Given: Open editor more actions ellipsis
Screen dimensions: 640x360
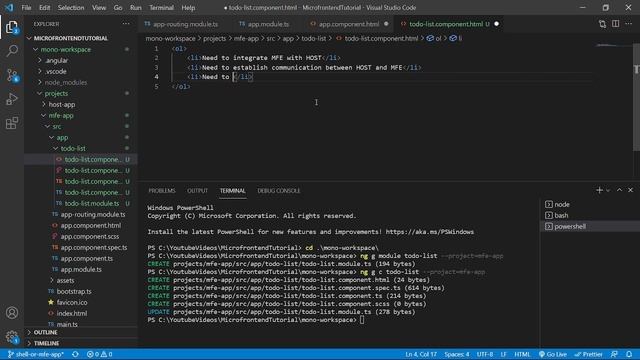Looking at the screenshot, I should coord(629,24).
